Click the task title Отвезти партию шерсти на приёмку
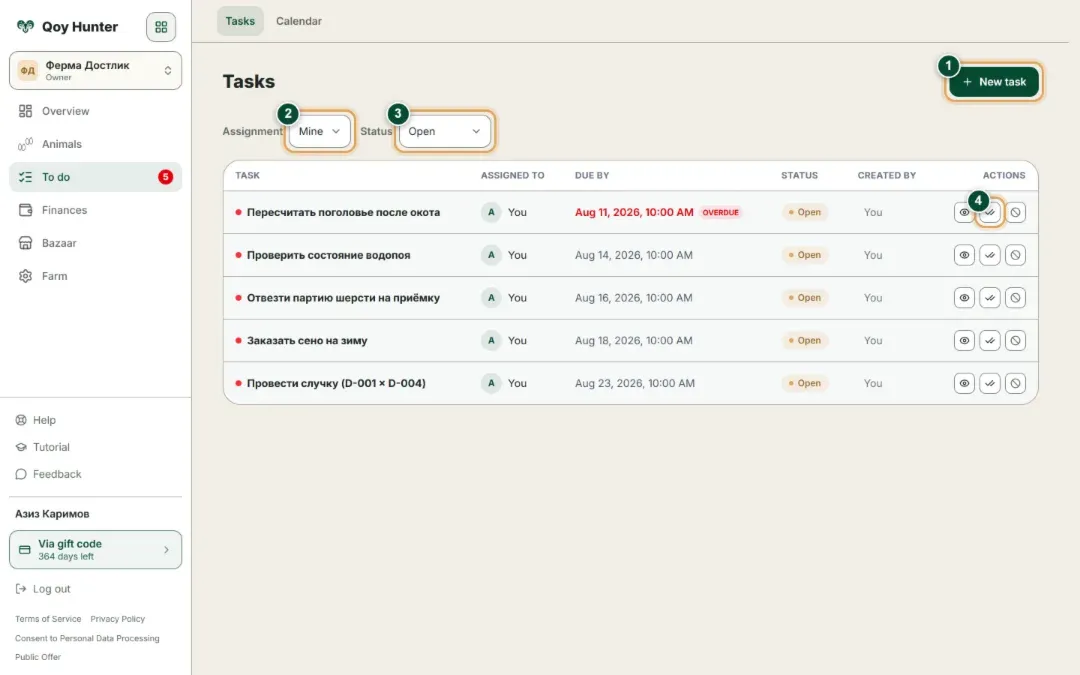 343,298
